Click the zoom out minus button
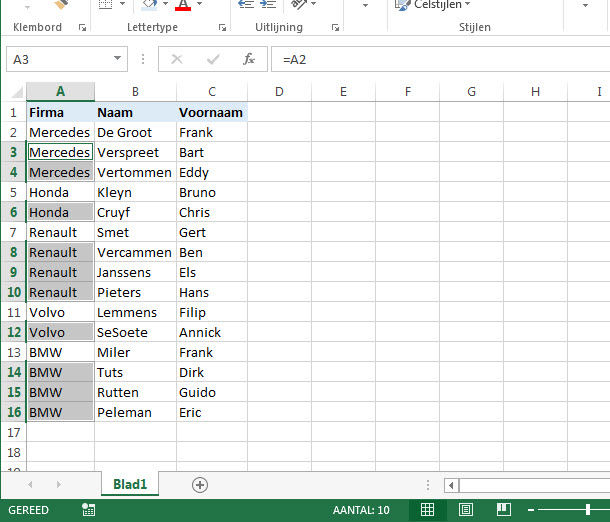The image size is (610, 522). [531, 510]
